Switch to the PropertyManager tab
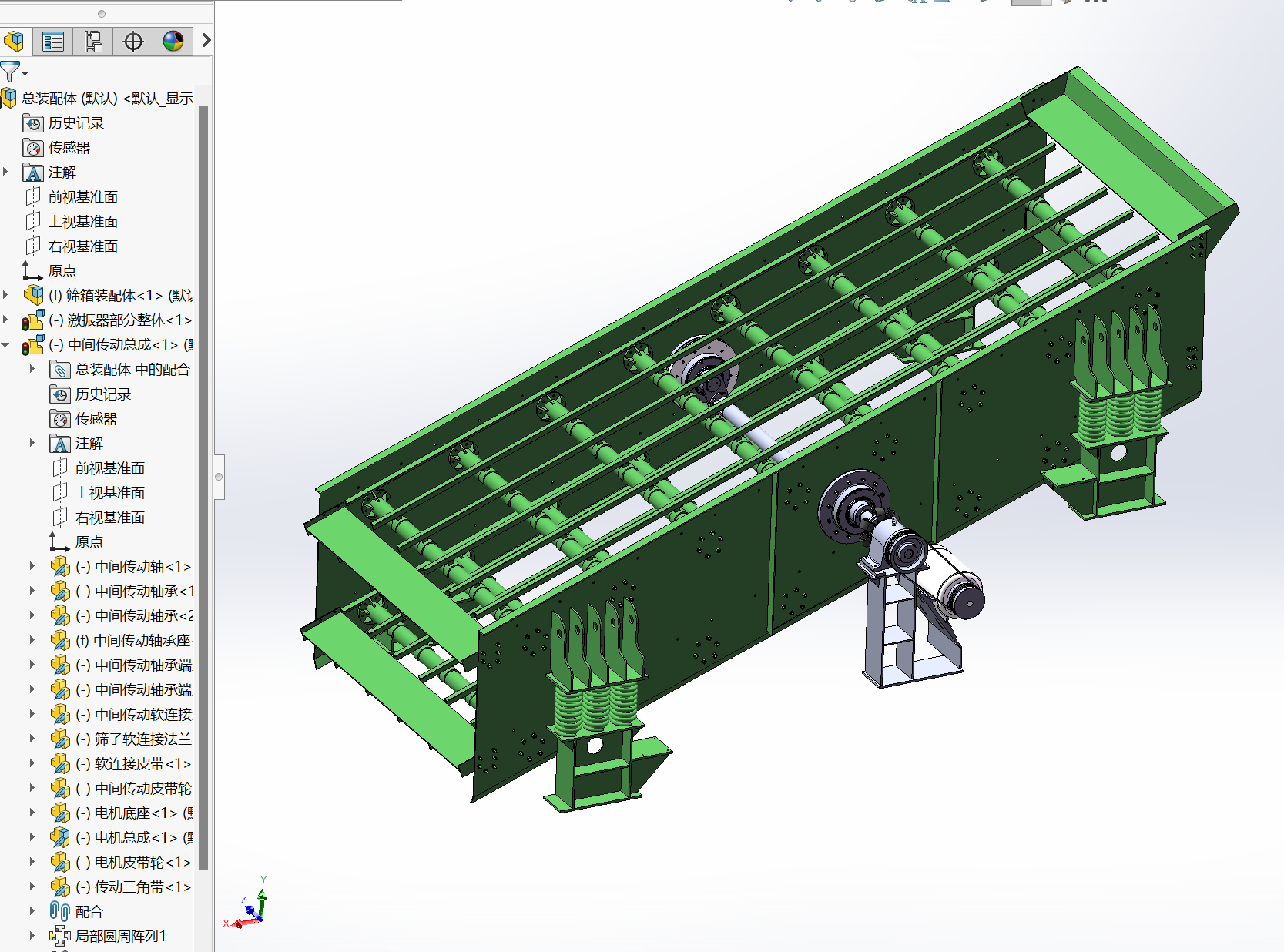This screenshot has width=1284, height=952. [53, 41]
